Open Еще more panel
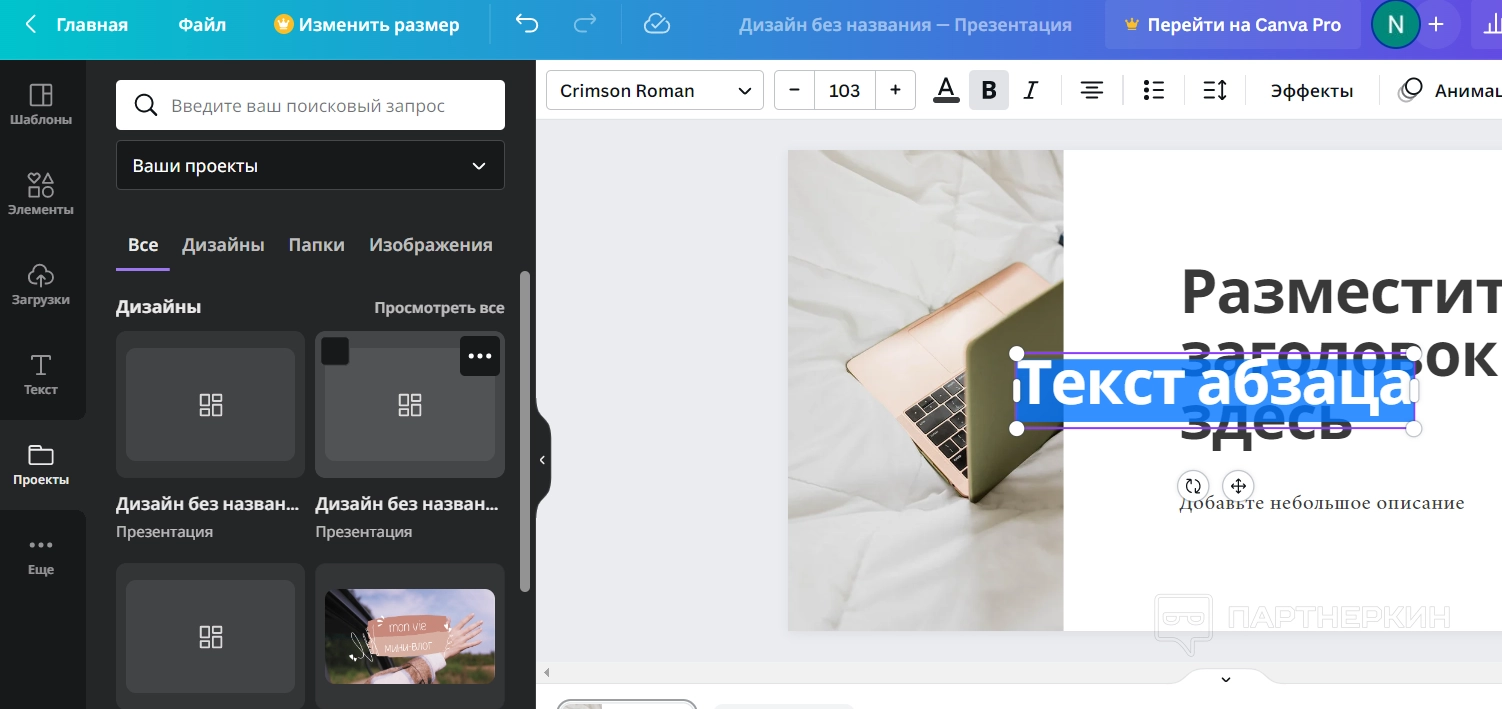 click(41, 556)
